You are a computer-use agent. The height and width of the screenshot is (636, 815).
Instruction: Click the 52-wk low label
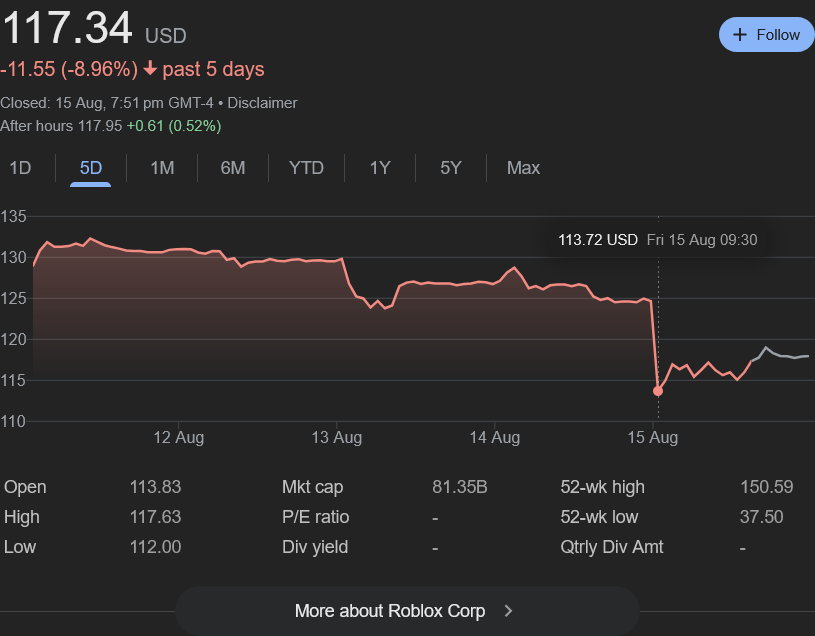599,517
